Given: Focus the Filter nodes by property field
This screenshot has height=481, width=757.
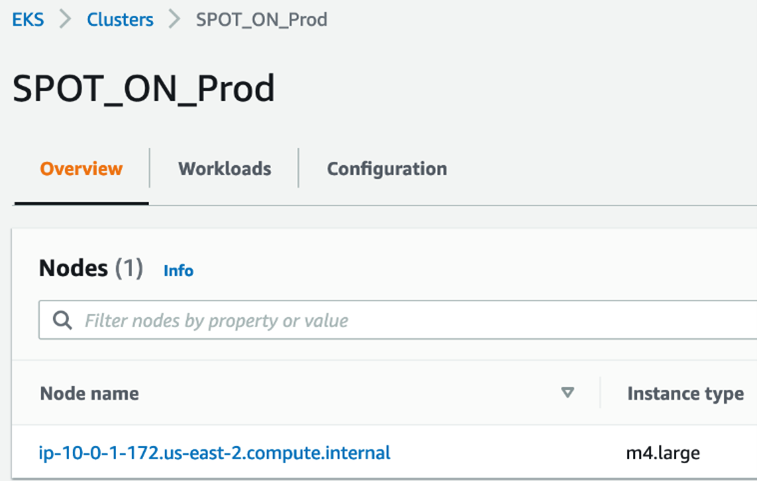Looking at the screenshot, I should point(400,321).
